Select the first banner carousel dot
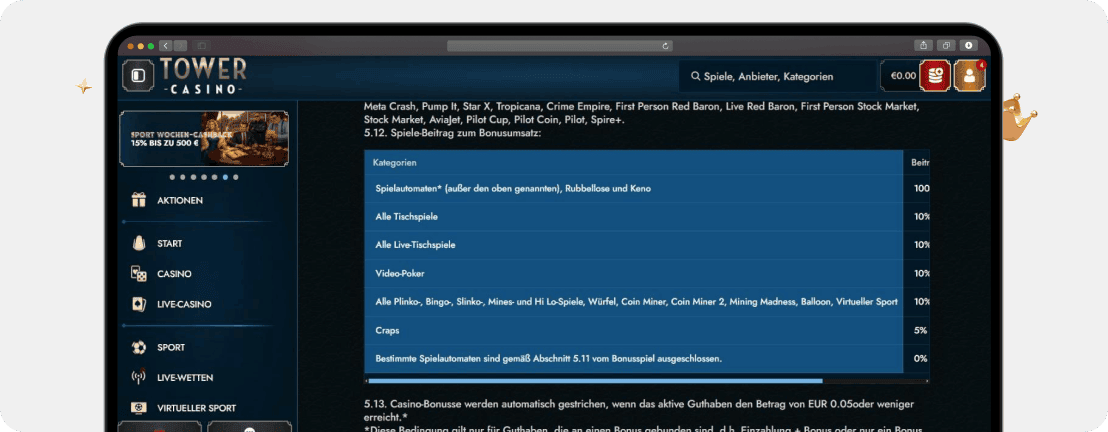This screenshot has width=1108, height=432. coord(172,177)
